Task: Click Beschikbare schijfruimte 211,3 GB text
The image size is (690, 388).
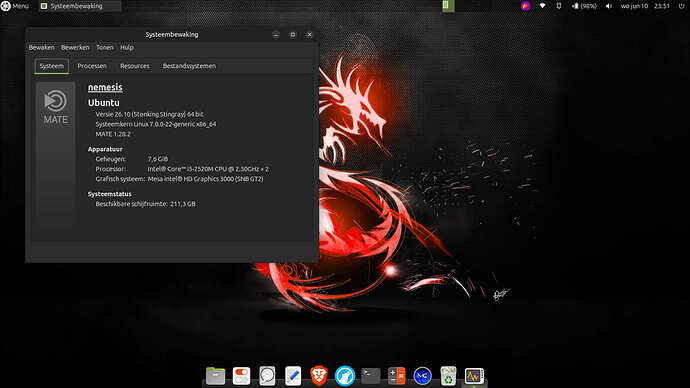Action: (146, 204)
